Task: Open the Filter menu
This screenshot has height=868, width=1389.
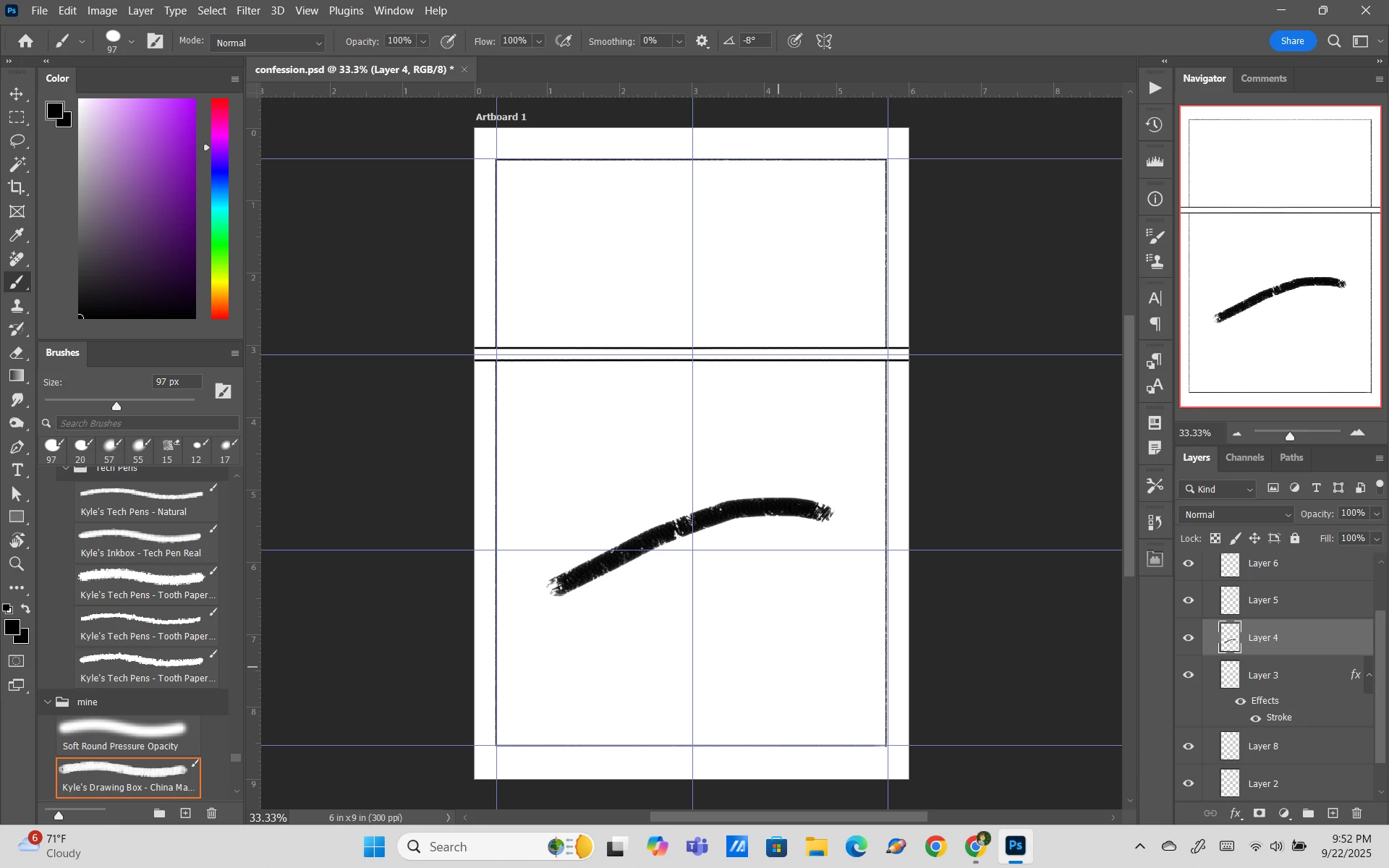Action: click(248, 11)
